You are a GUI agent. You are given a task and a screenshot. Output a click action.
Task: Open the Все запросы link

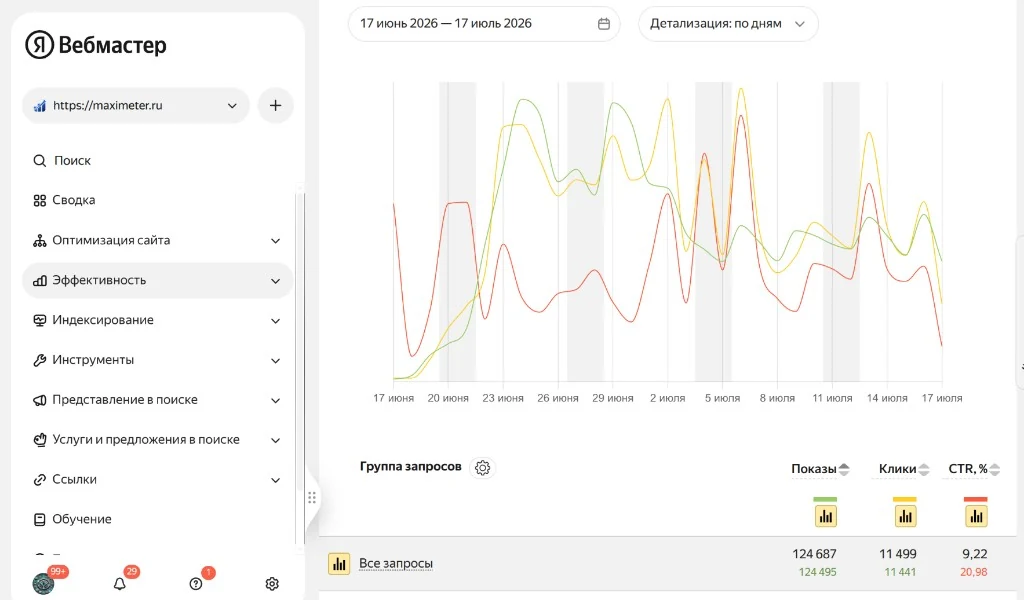pos(396,563)
